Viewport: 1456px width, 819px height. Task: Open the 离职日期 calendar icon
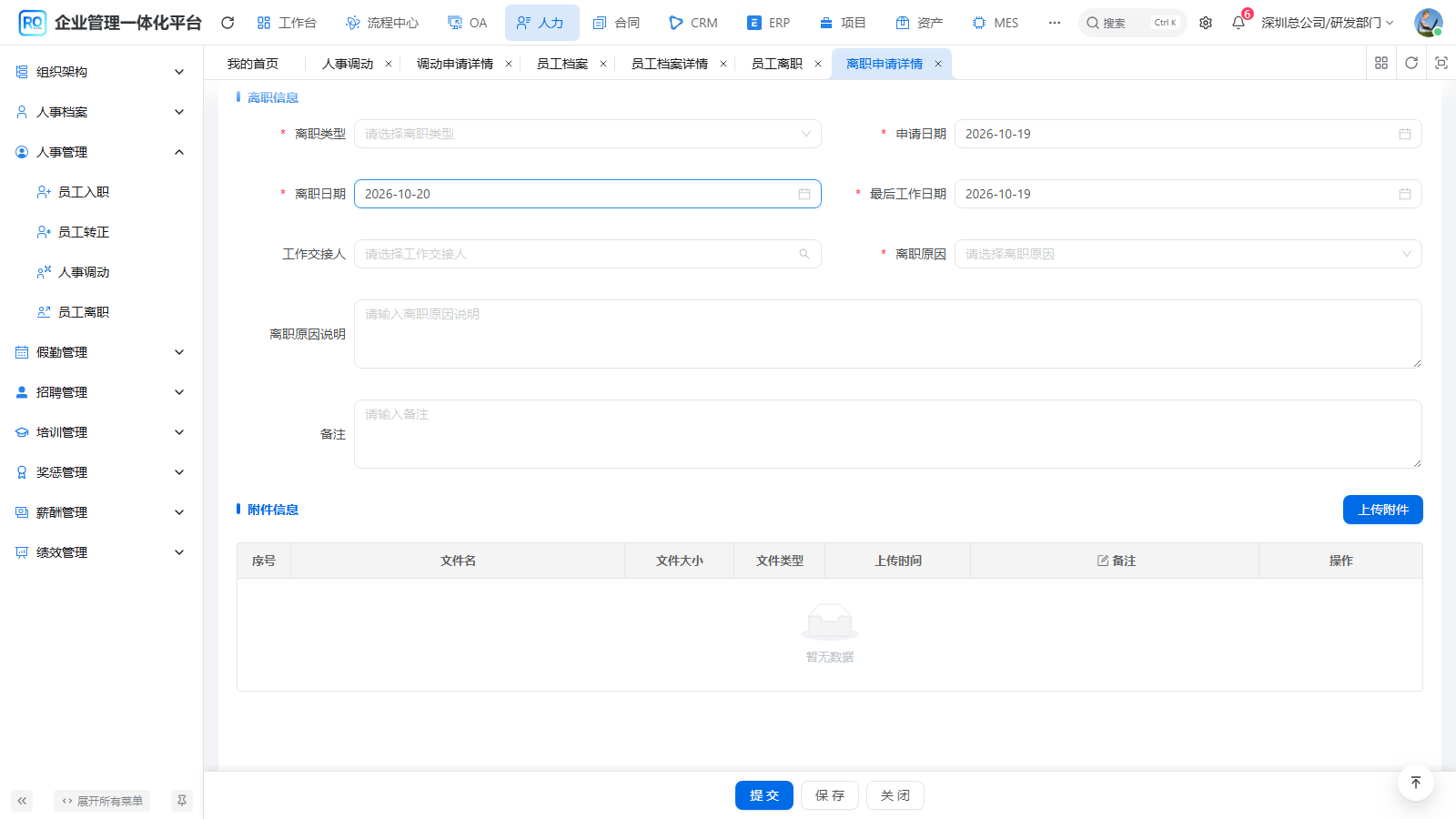pos(804,194)
